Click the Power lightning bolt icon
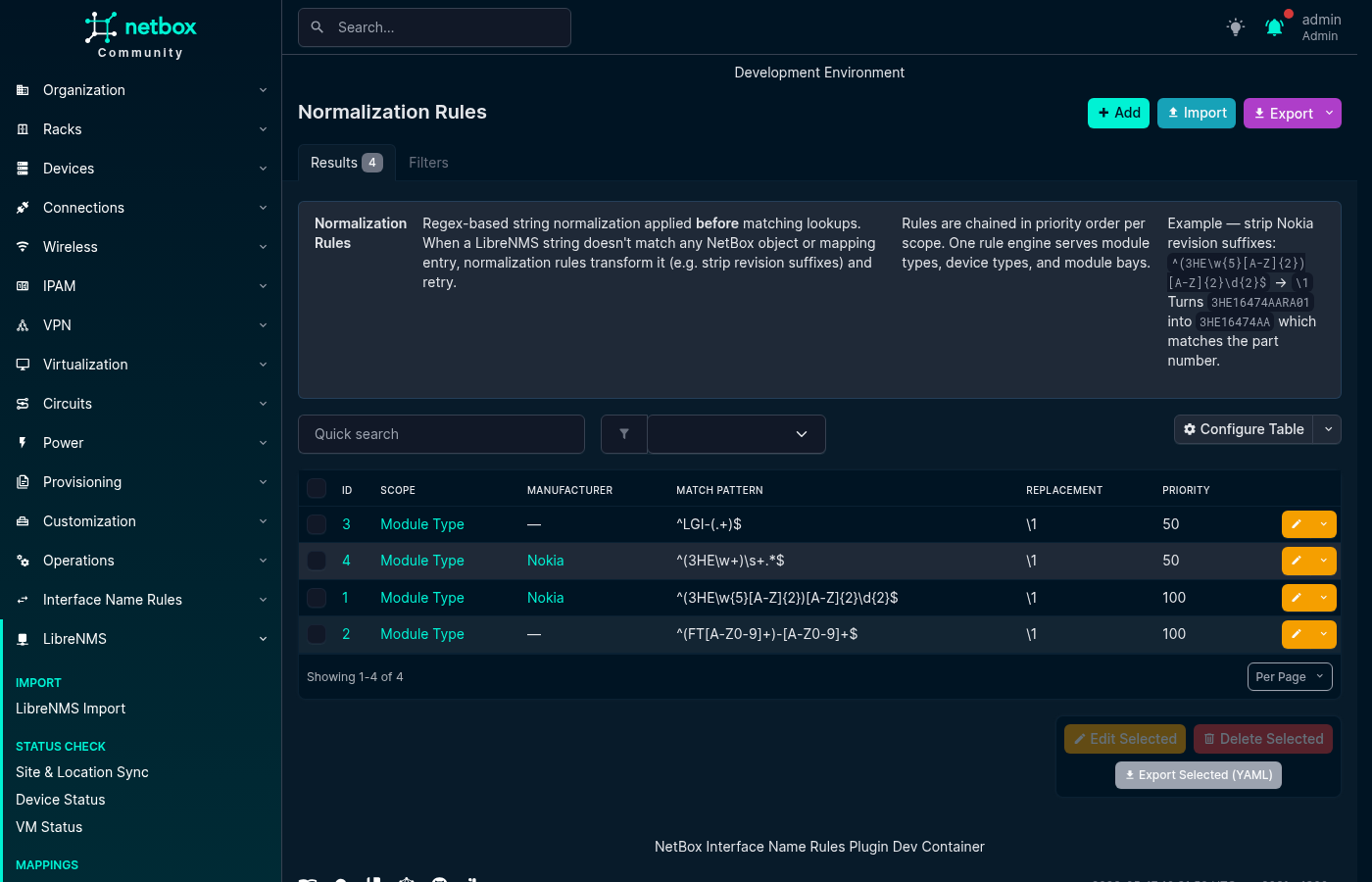The width and height of the screenshot is (1372, 882). [x=23, y=443]
